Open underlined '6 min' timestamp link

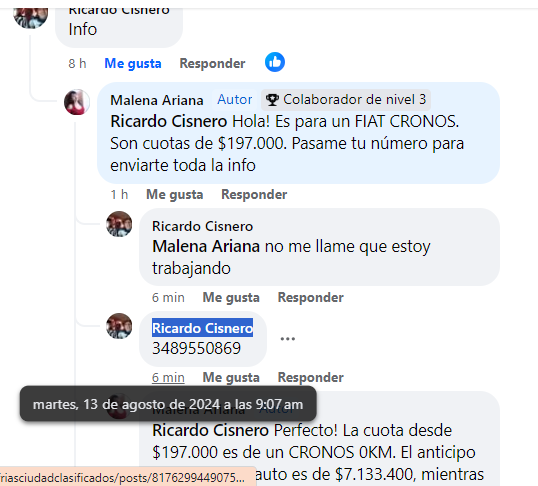click(x=168, y=378)
